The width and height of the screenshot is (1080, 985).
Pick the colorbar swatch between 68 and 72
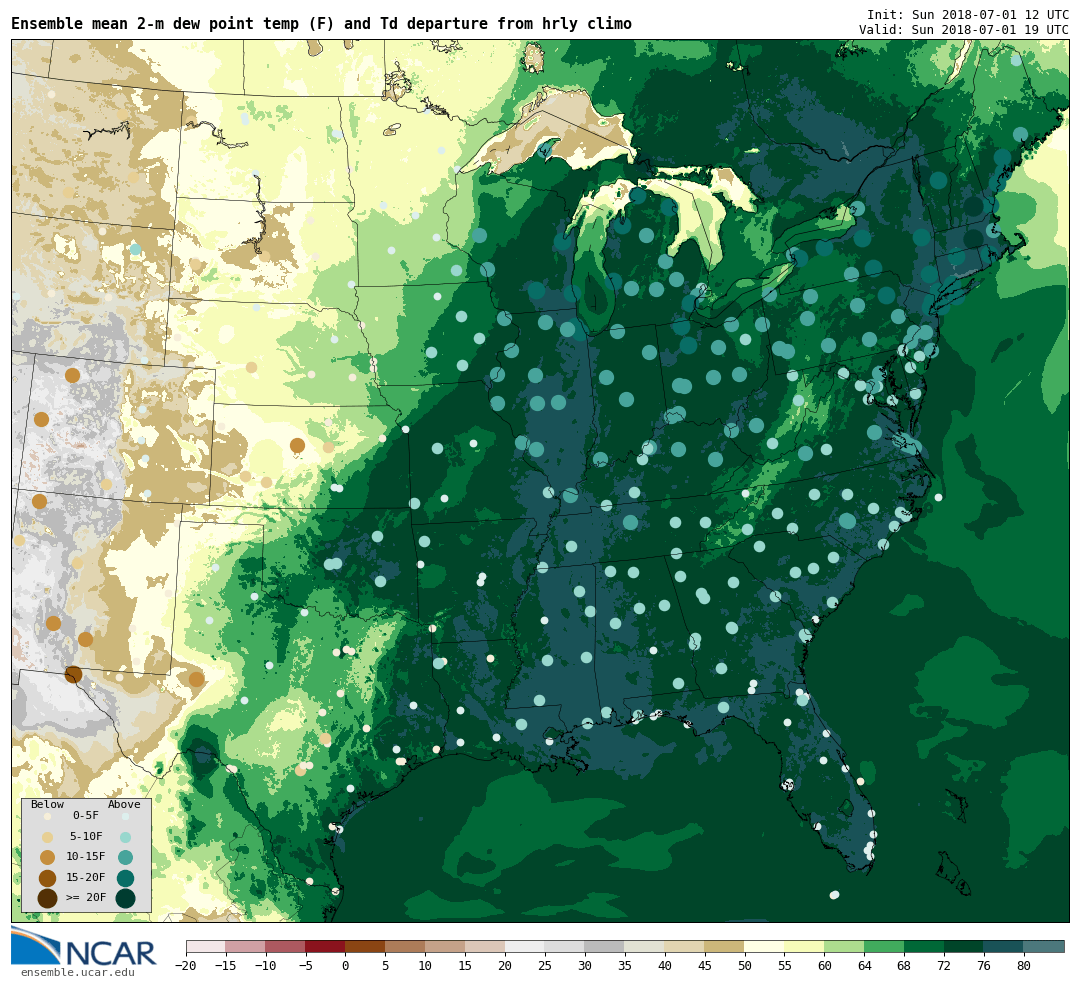pos(925,946)
